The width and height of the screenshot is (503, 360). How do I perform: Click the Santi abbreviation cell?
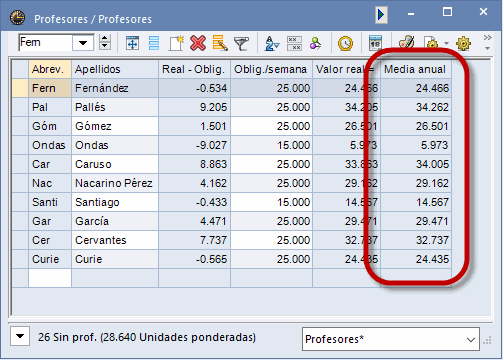pos(50,202)
